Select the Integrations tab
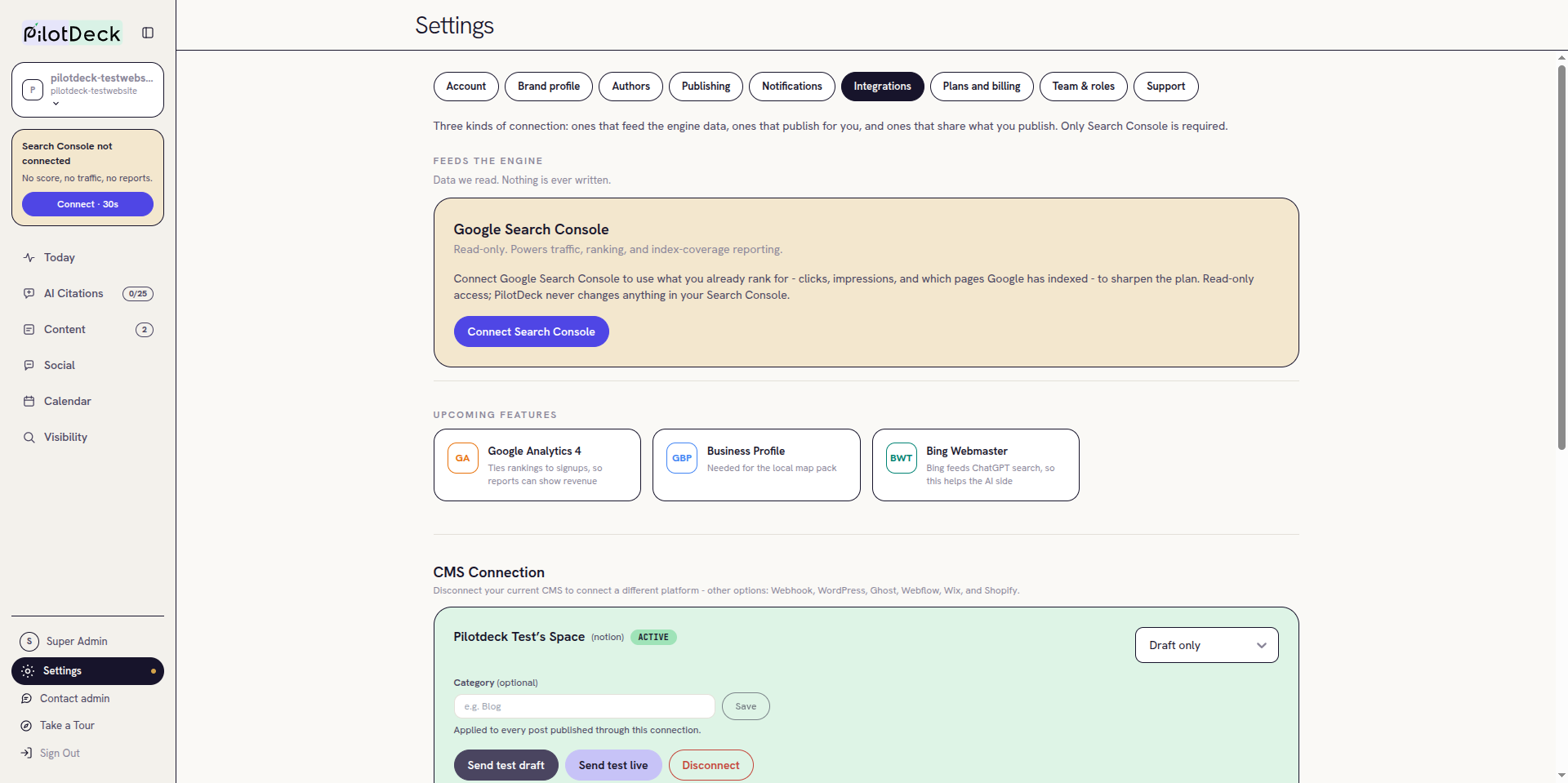The height and width of the screenshot is (783, 1568). [882, 87]
